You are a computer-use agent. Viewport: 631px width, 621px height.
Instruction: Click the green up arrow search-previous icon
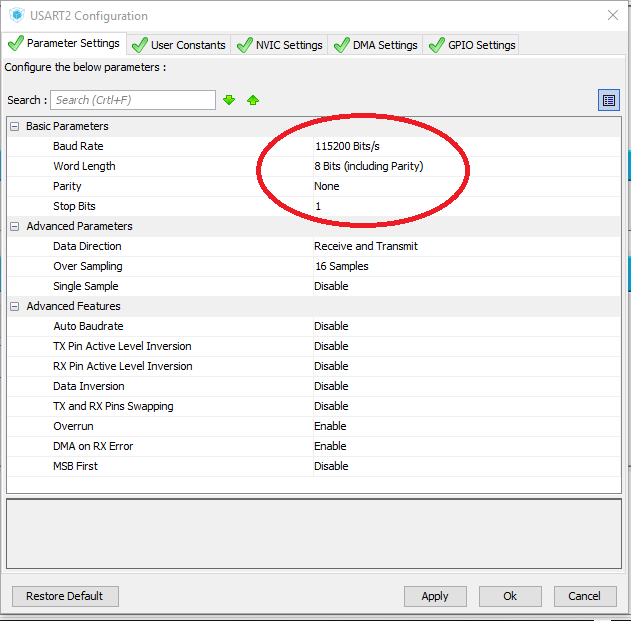(x=253, y=100)
